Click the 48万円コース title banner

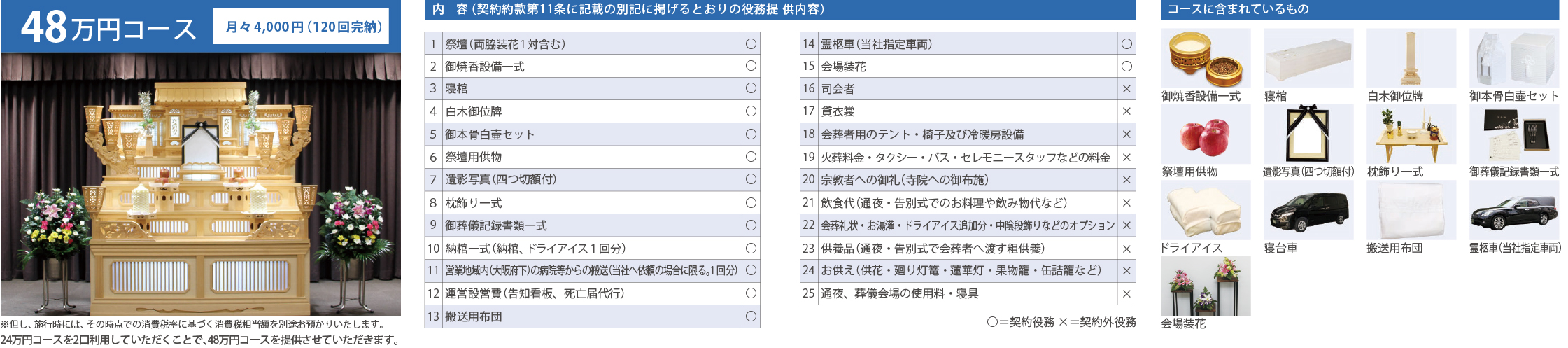tap(108, 28)
